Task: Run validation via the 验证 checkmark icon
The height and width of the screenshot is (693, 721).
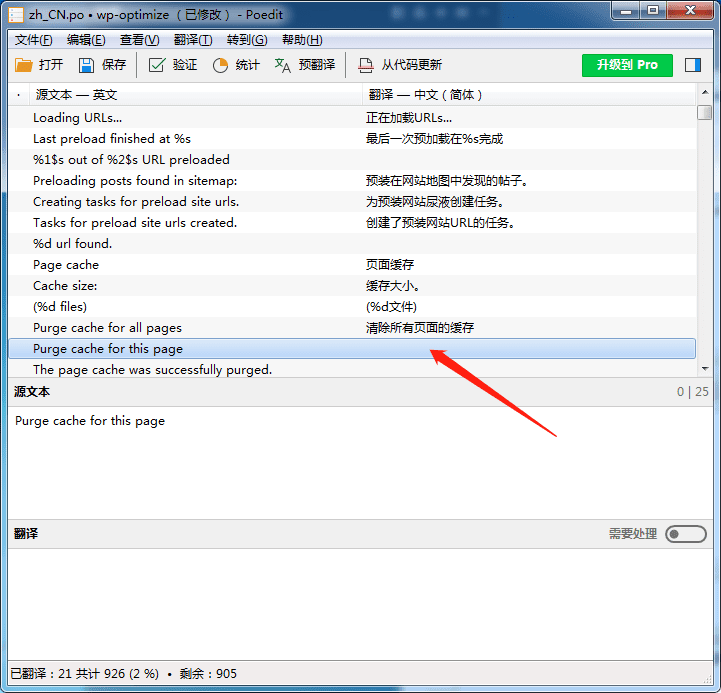Action: tap(156, 65)
